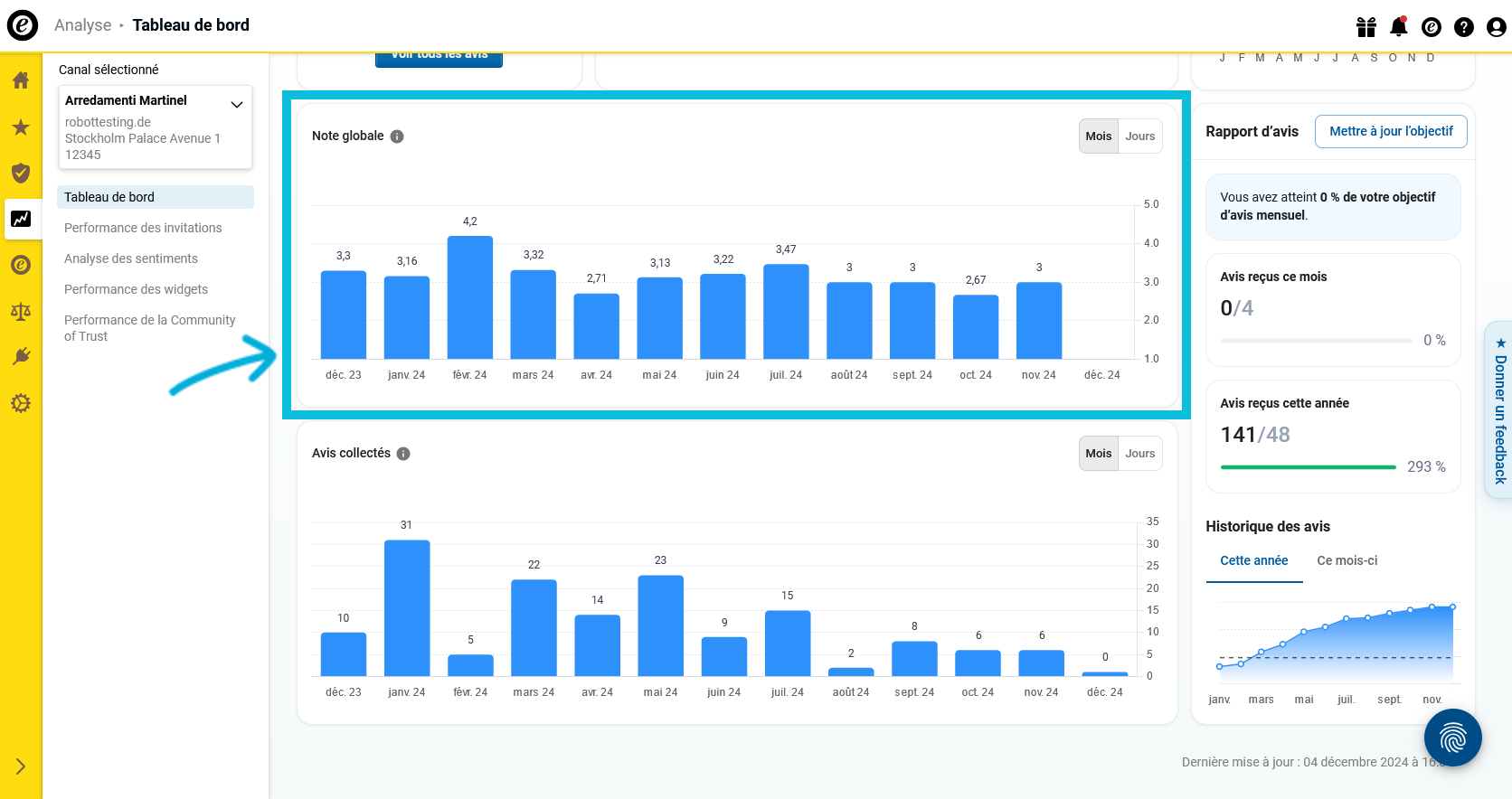
Task: Open Performance de la Community of Trust
Action: [x=150, y=328]
